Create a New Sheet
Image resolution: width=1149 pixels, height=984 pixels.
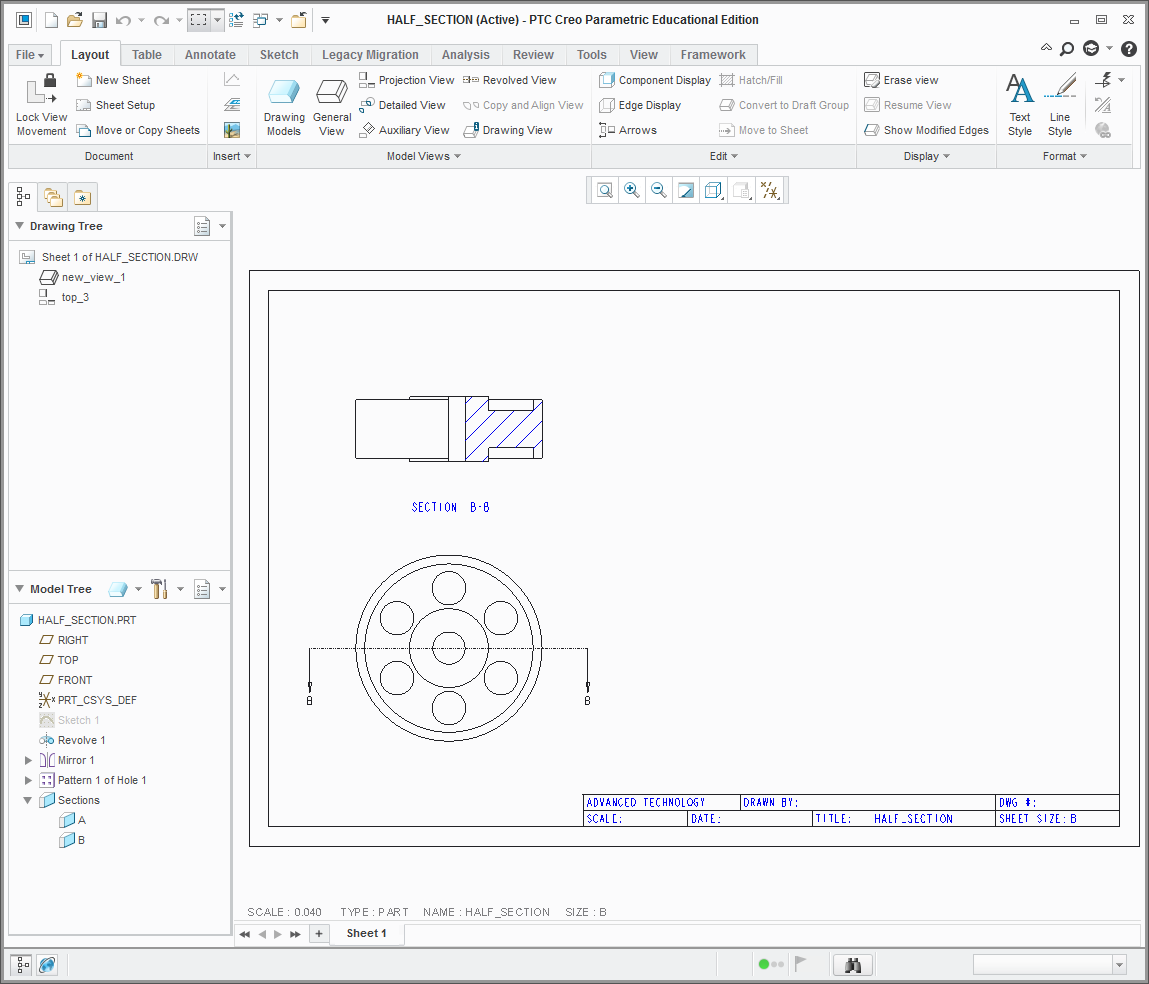pyautogui.click(x=114, y=80)
